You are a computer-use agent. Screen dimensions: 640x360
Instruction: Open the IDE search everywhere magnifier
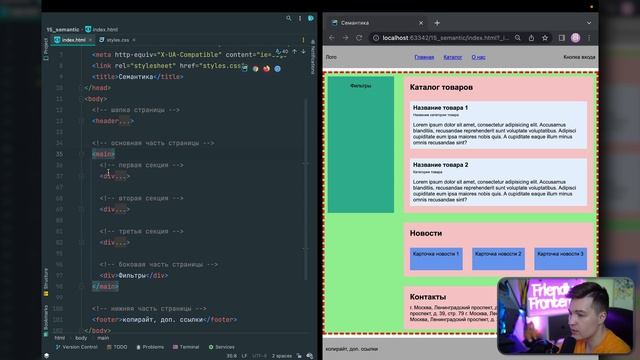(x=289, y=18)
